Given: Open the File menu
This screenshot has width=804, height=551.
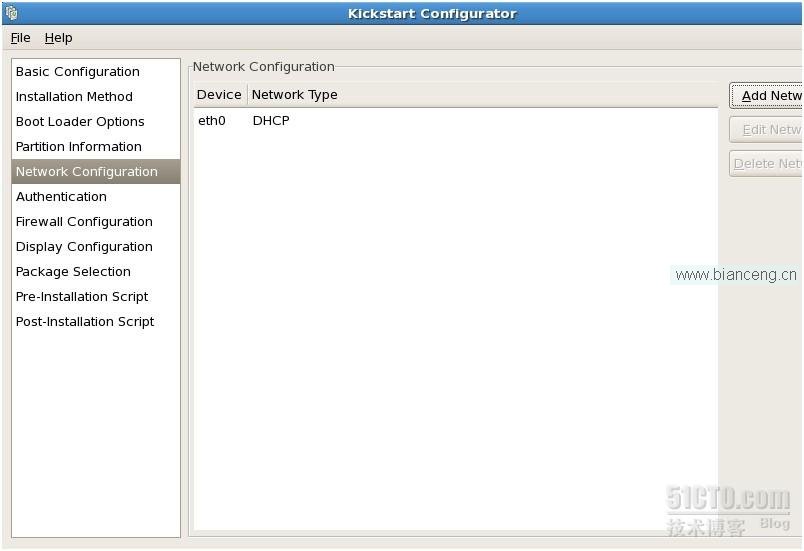Looking at the screenshot, I should pyautogui.click(x=21, y=38).
